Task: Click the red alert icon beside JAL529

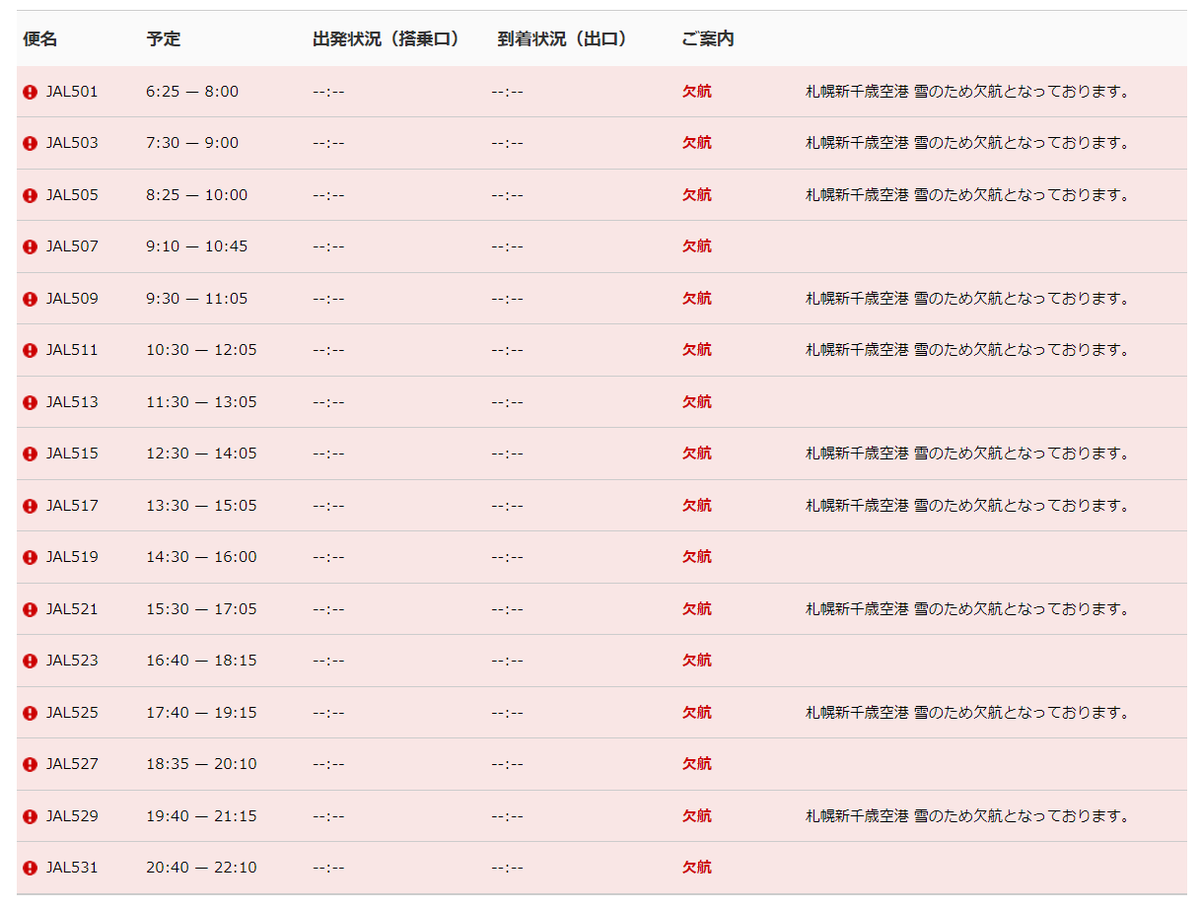Action: pos(30,816)
